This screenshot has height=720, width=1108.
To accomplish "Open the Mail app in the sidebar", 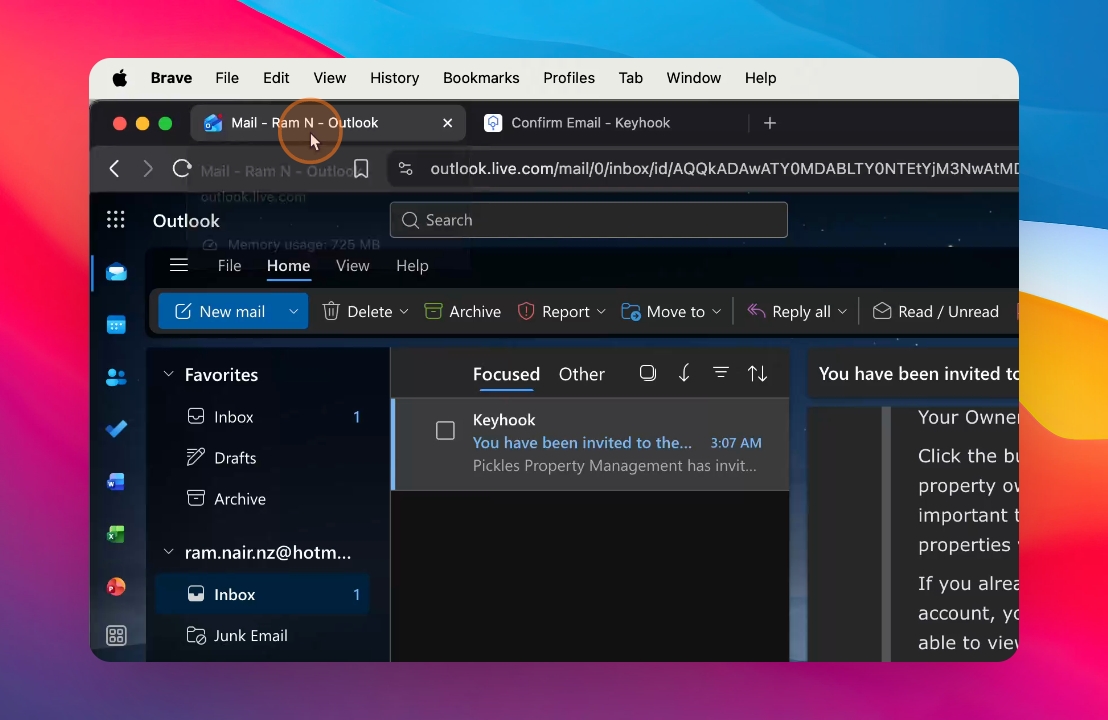I will click(x=117, y=272).
